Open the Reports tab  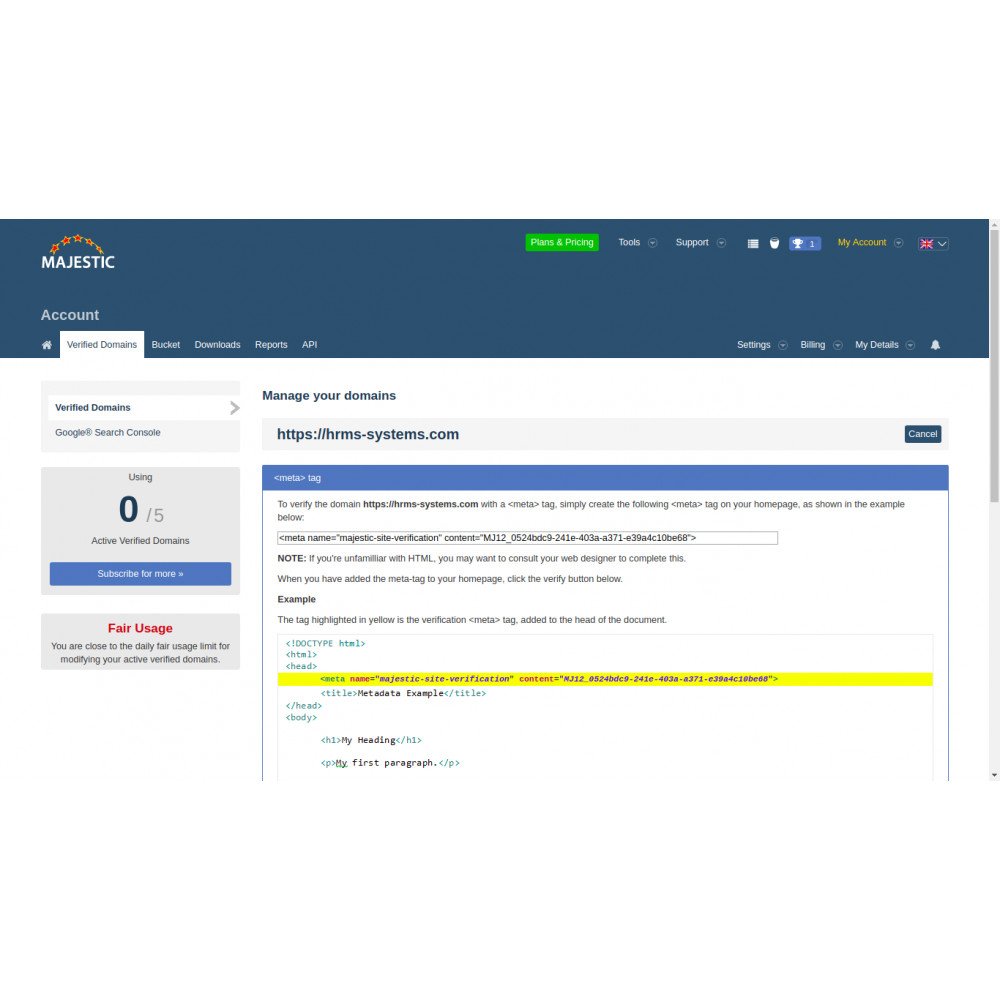coord(271,344)
